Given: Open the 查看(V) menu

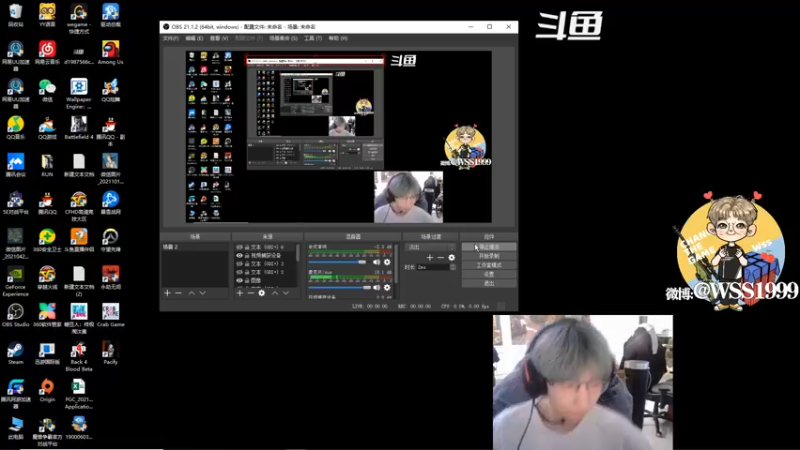Looking at the screenshot, I should [219, 38].
